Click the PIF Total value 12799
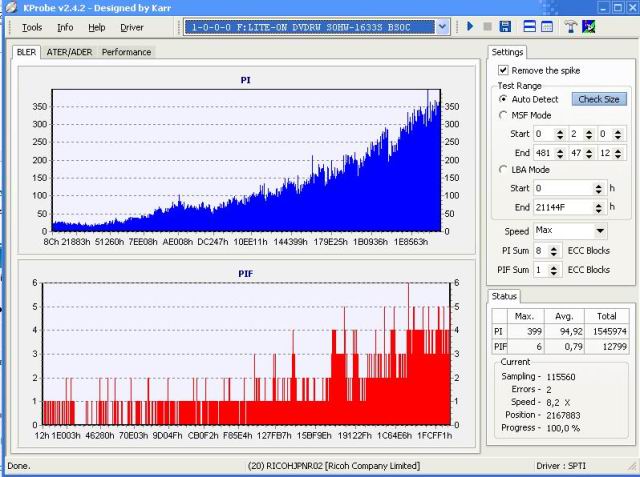This screenshot has width=640, height=477. (614, 347)
